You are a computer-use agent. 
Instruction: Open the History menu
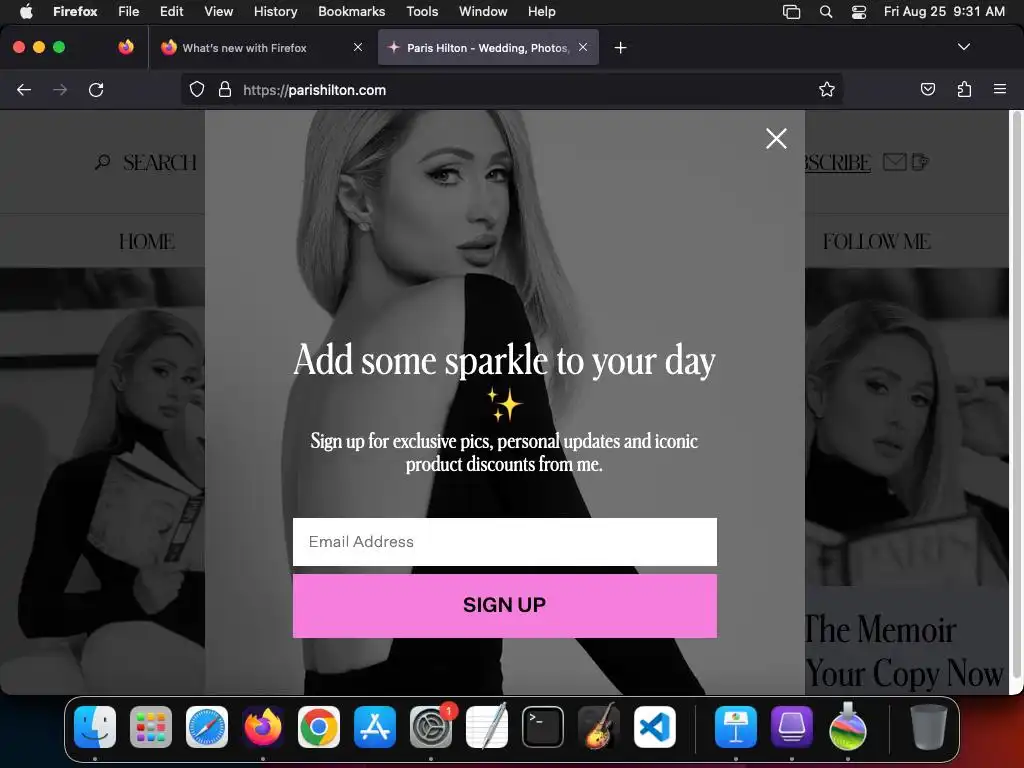coord(275,11)
